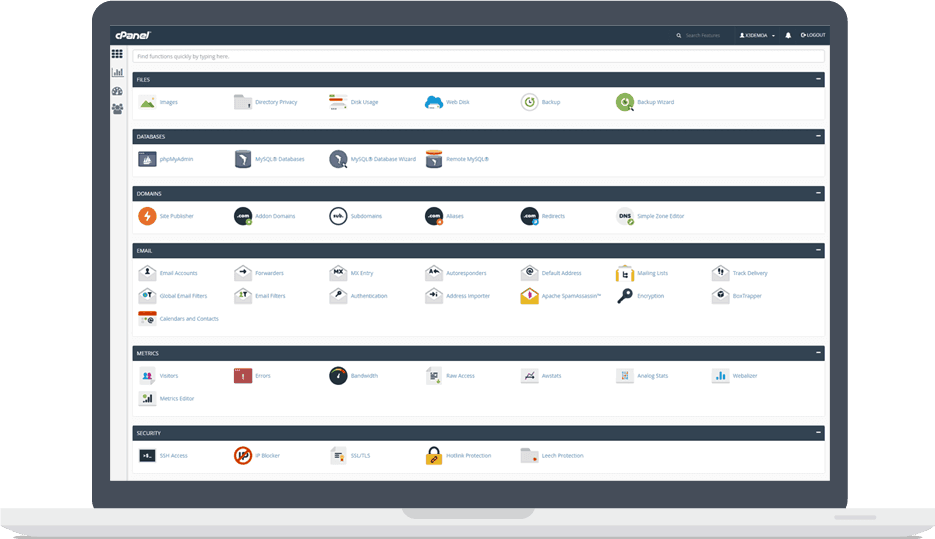Collapse the Security section
Screen dimensions: 935x539
(x=818, y=433)
